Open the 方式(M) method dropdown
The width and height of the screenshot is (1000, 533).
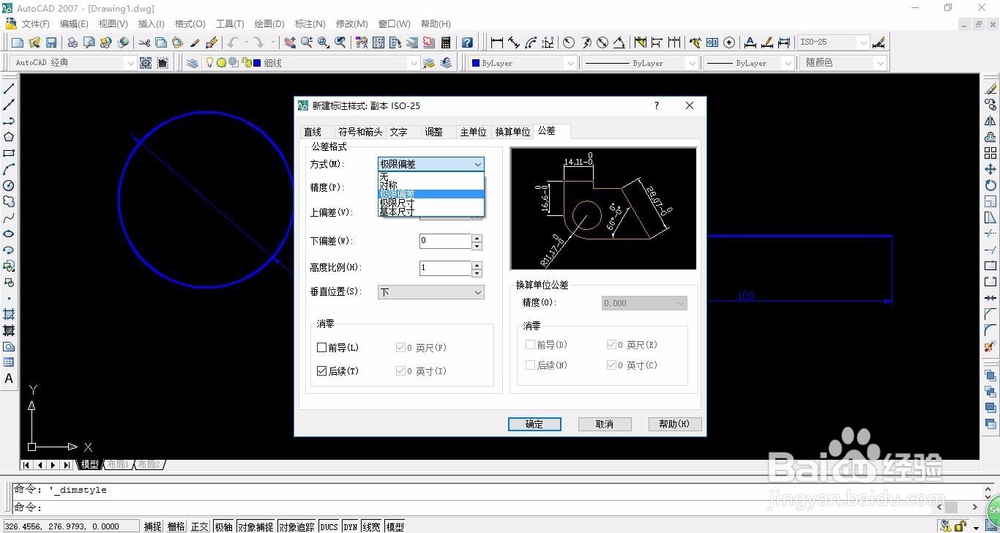click(x=431, y=164)
